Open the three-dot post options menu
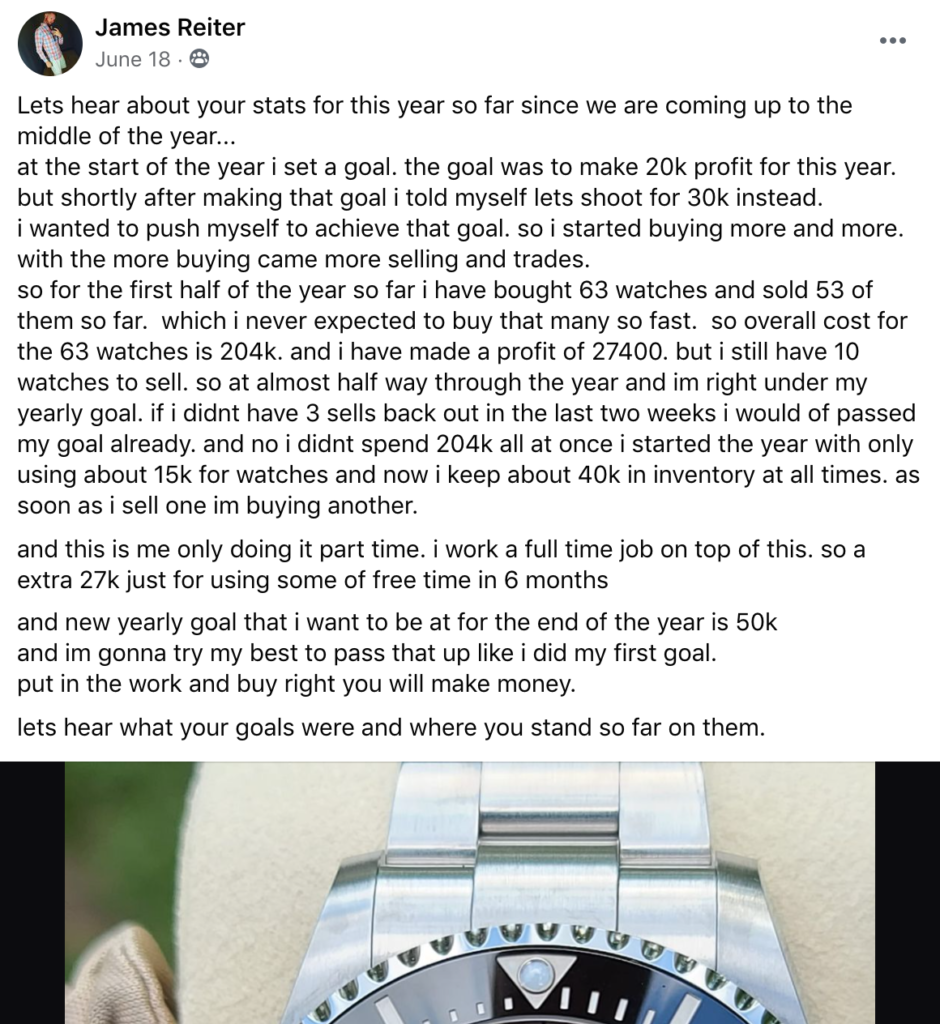The image size is (940, 1024). coord(891,41)
